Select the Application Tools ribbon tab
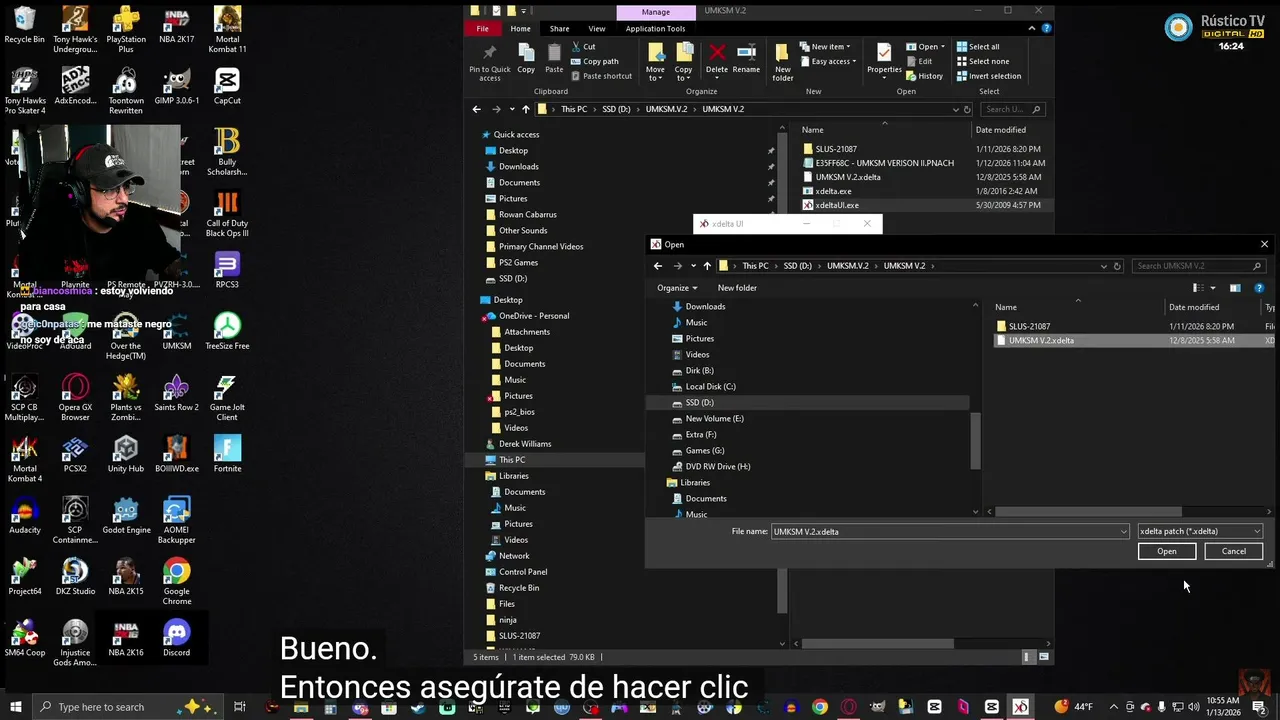1280x720 pixels. (x=656, y=29)
